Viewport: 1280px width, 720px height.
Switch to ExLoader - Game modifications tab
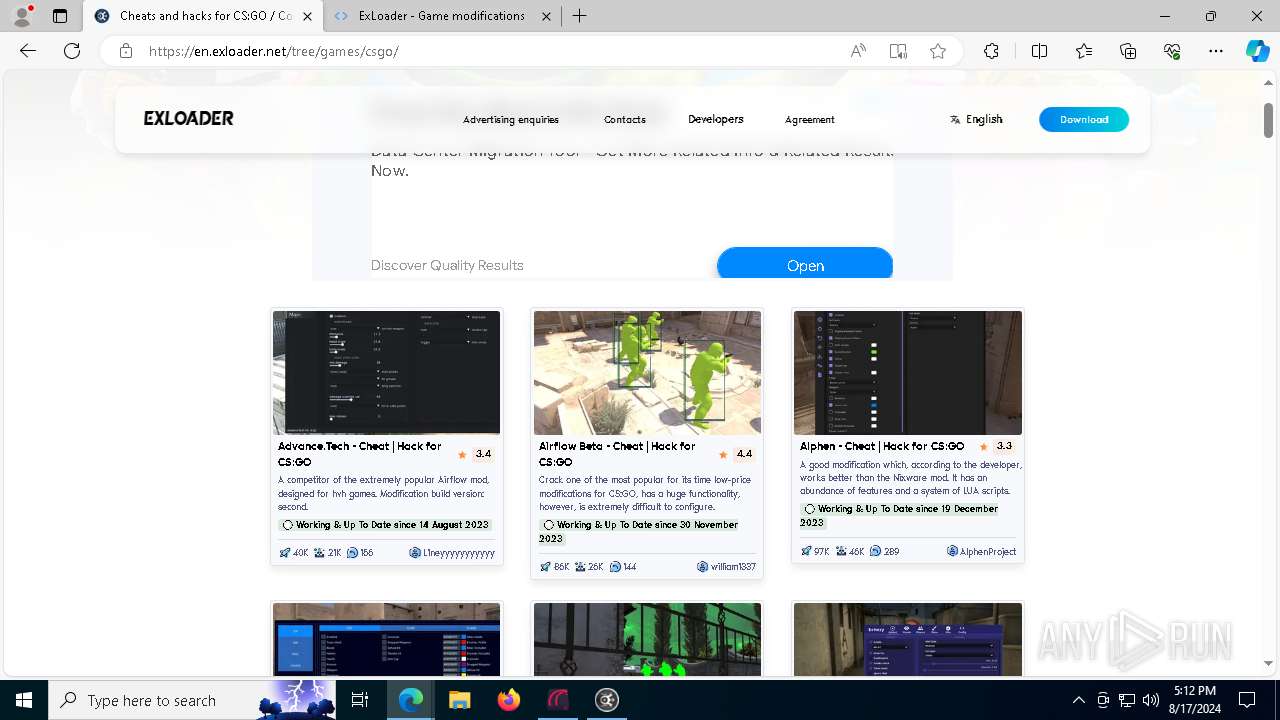443,16
